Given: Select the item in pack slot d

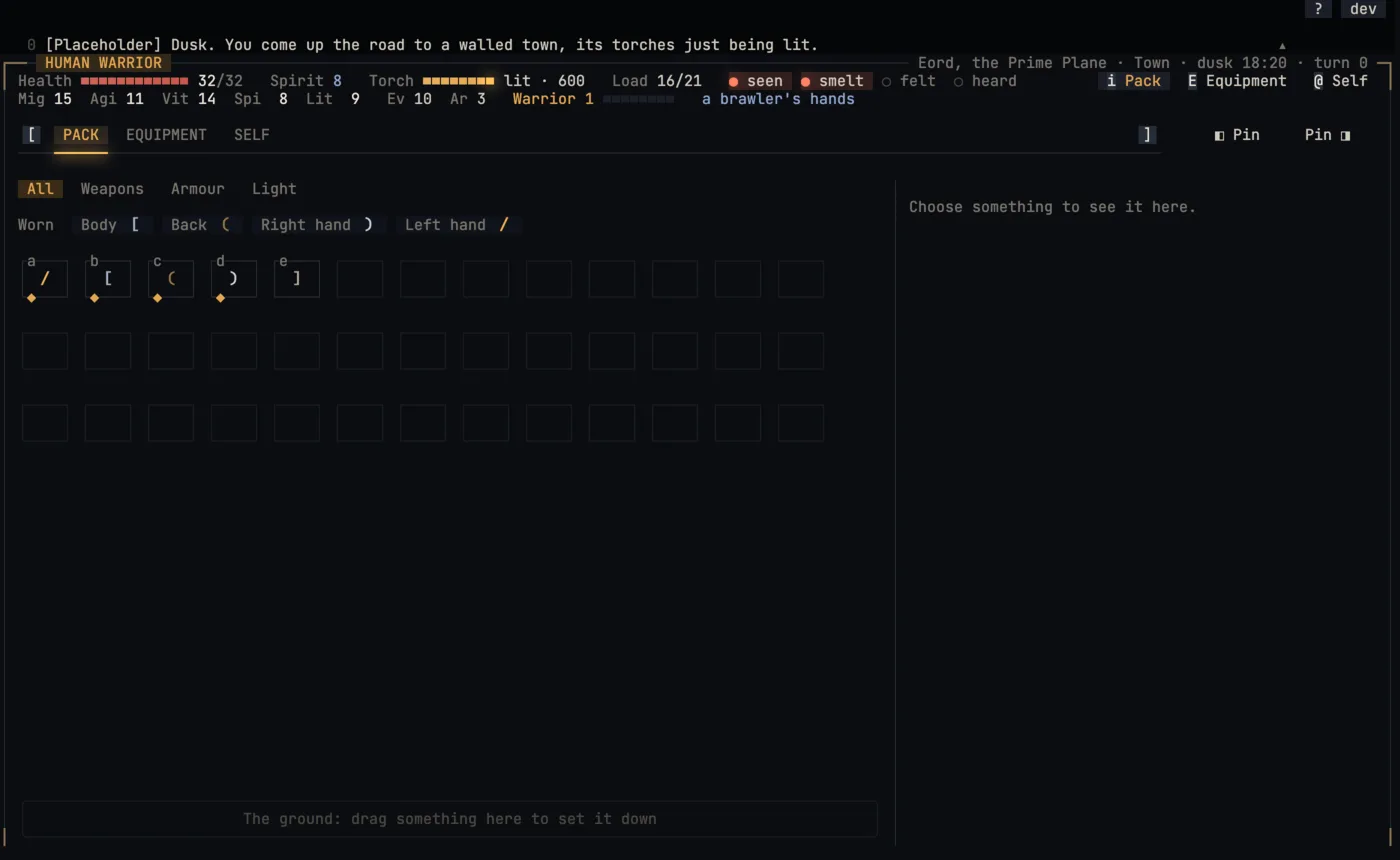Looking at the screenshot, I should (234, 279).
